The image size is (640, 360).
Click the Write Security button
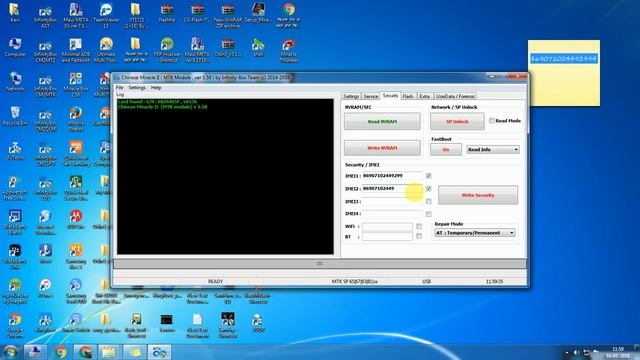pos(478,195)
